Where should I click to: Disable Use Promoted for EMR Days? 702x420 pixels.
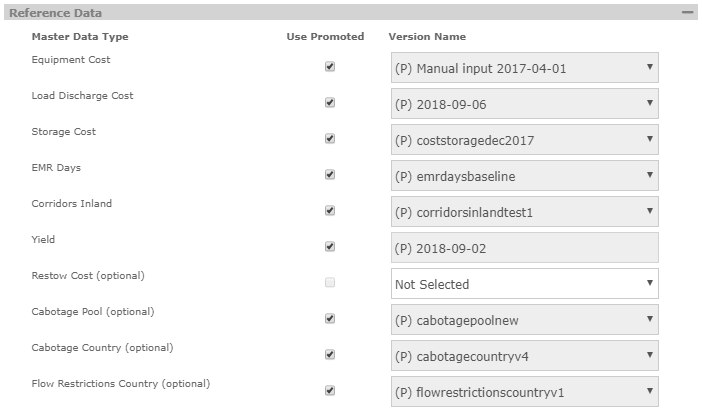point(330,175)
